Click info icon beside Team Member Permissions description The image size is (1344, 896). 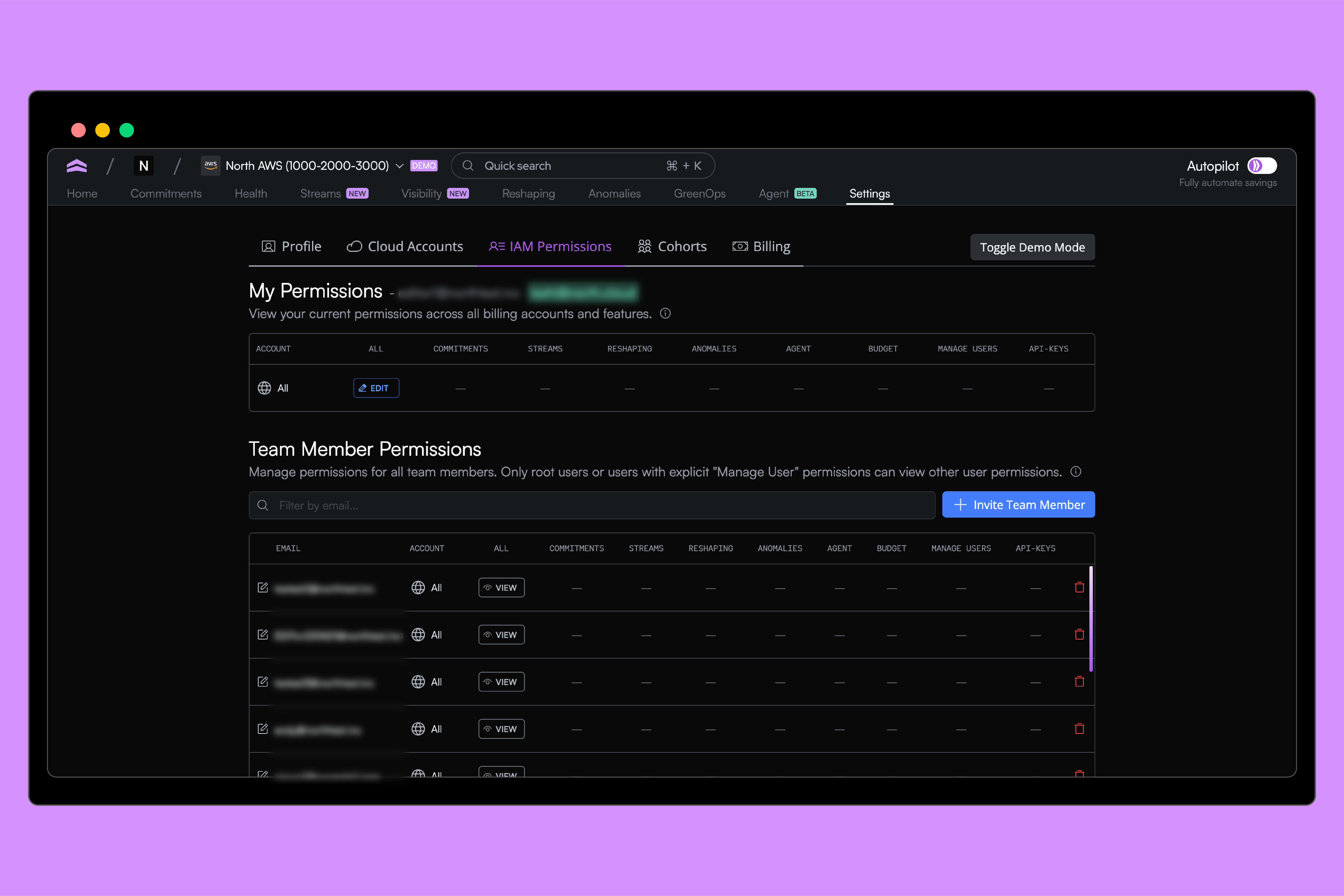1076,471
